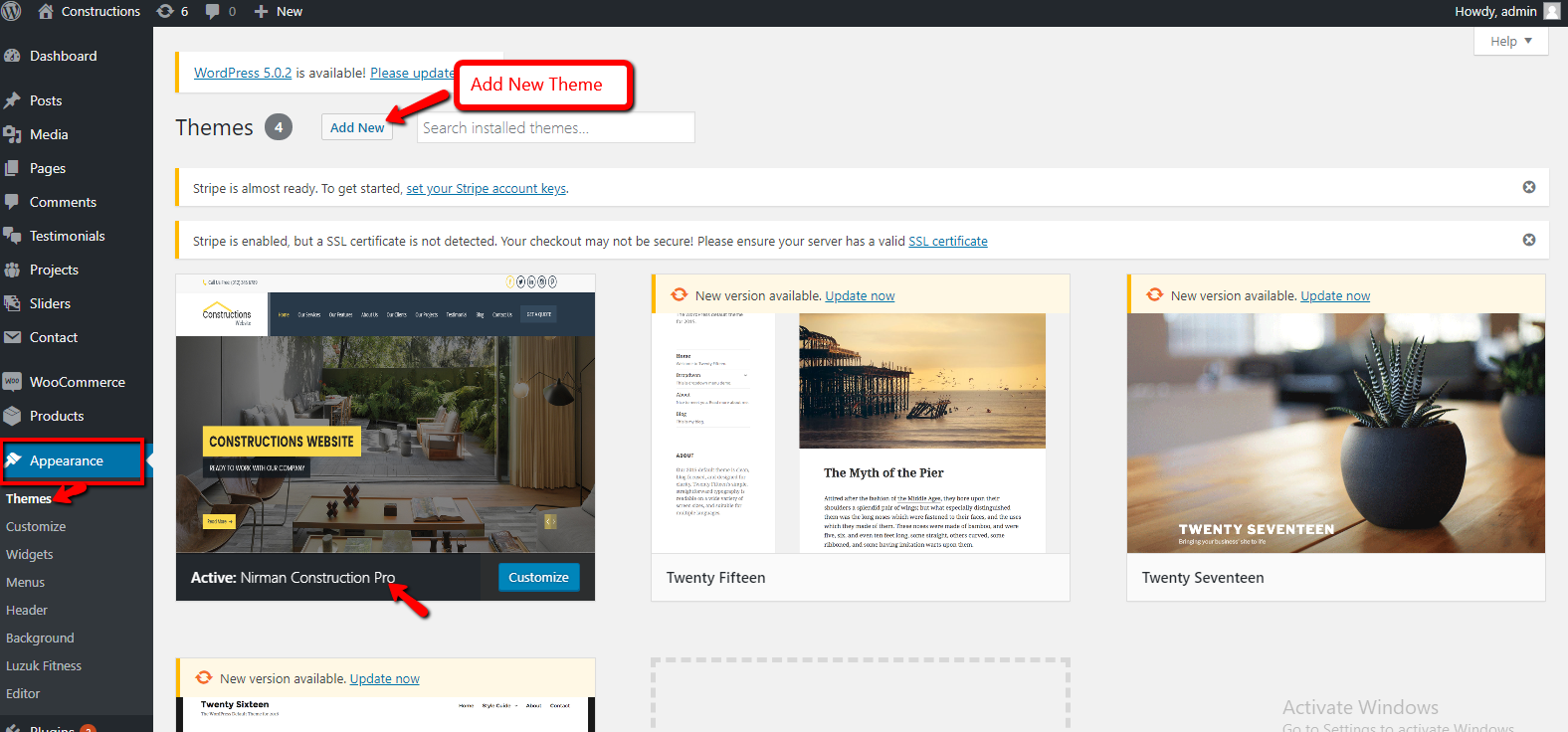Image resolution: width=1568 pixels, height=732 pixels.
Task: Click the Products box icon
Action: click(12, 416)
